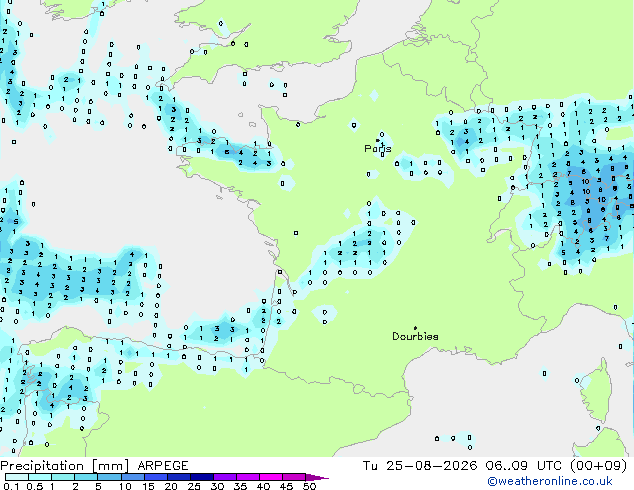The image size is (634, 490).
Task: Pick the 30–35 mm purple legend swatch
Action: (x=224, y=477)
